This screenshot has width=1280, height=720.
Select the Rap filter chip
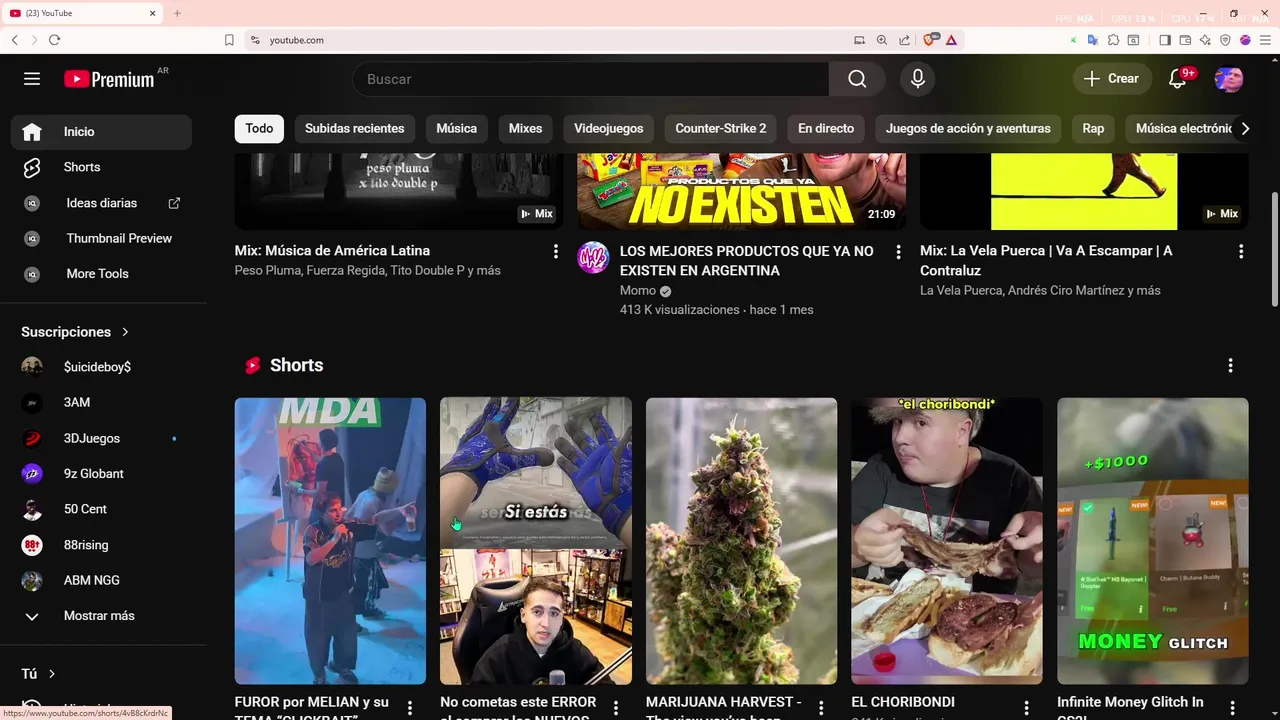click(1093, 129)
